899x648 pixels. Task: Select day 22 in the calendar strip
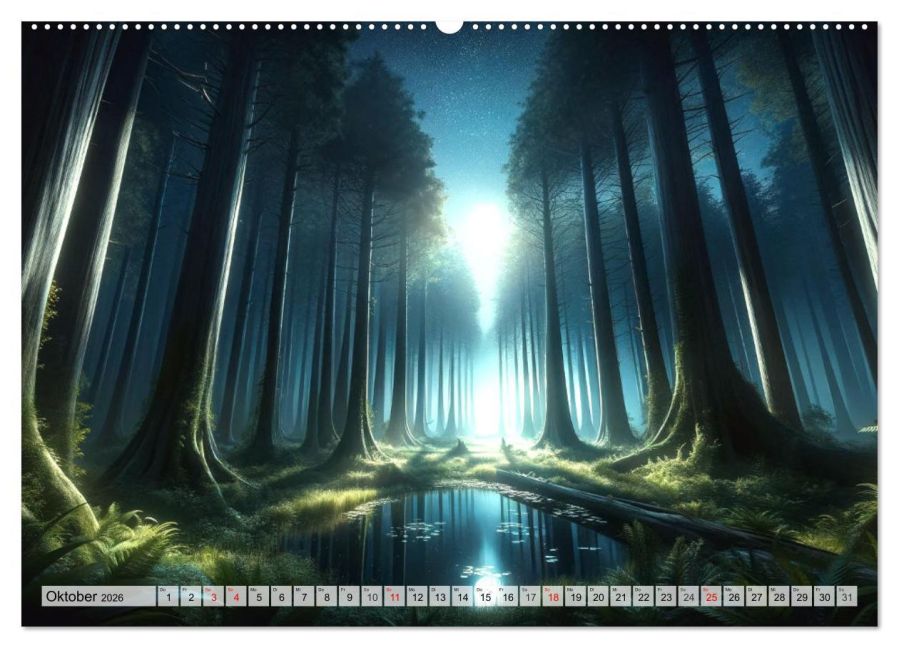tap(643, 596)
